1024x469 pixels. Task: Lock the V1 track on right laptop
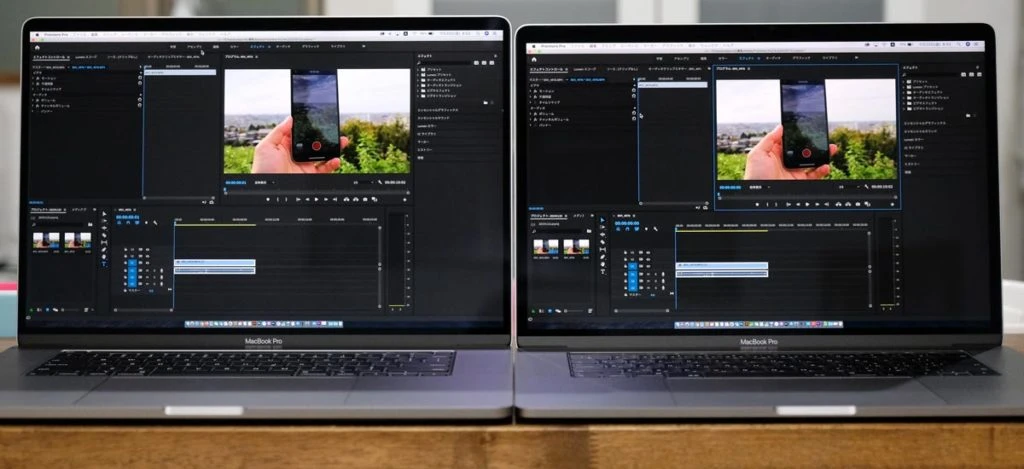click(626, 266)
